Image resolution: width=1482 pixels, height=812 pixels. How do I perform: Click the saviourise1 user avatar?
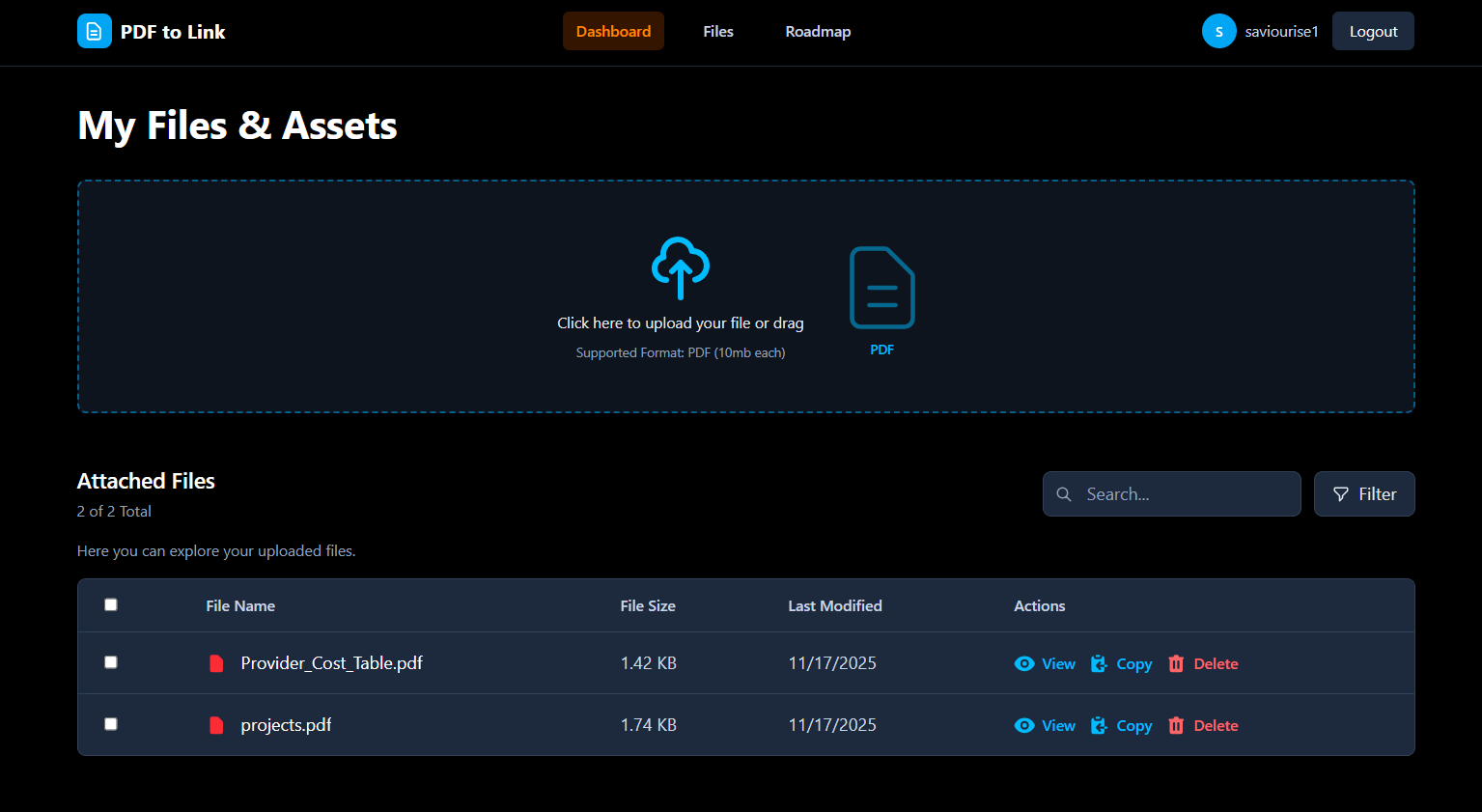(1218, 32)
